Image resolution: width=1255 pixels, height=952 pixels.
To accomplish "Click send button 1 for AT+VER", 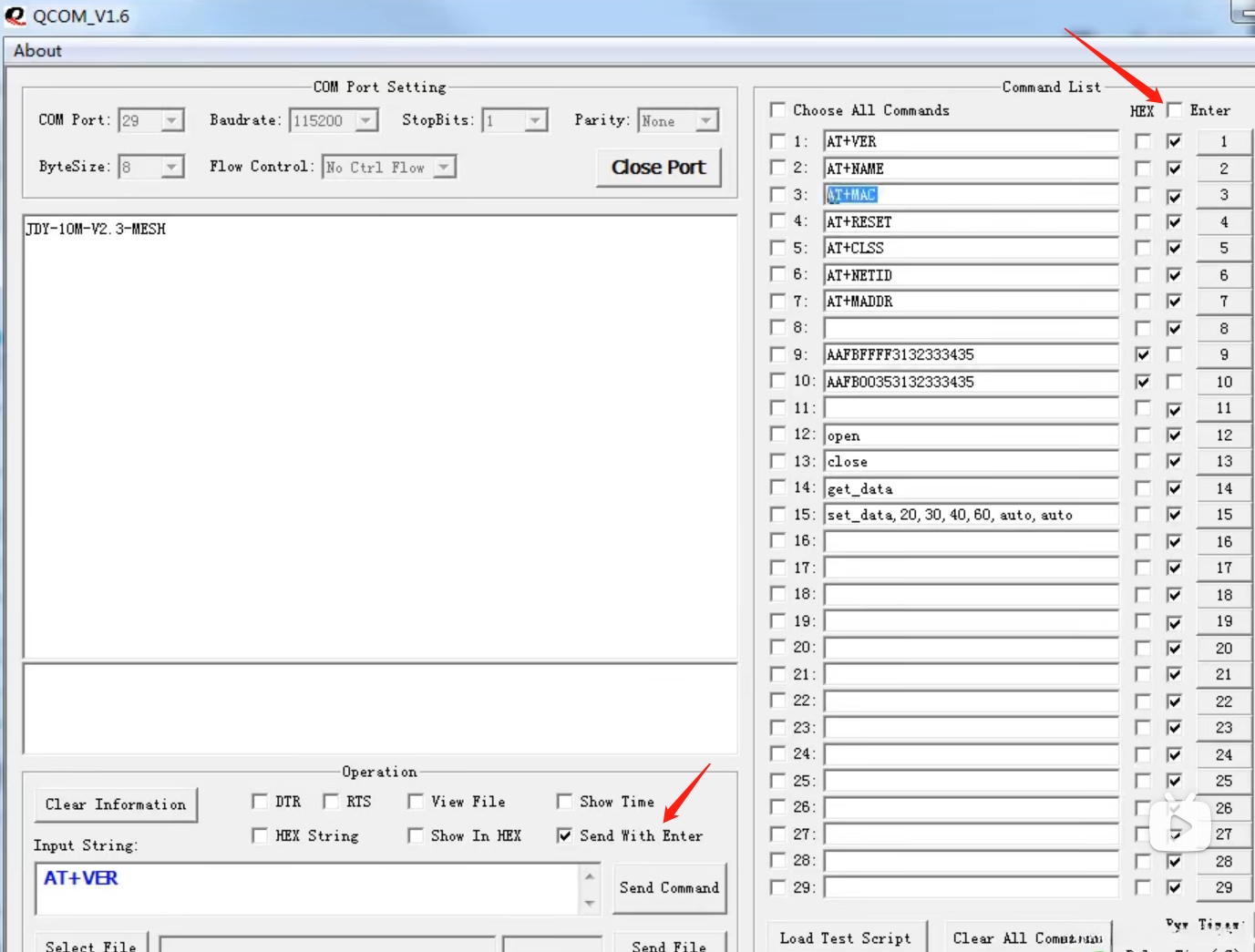I will (1224, 141).
